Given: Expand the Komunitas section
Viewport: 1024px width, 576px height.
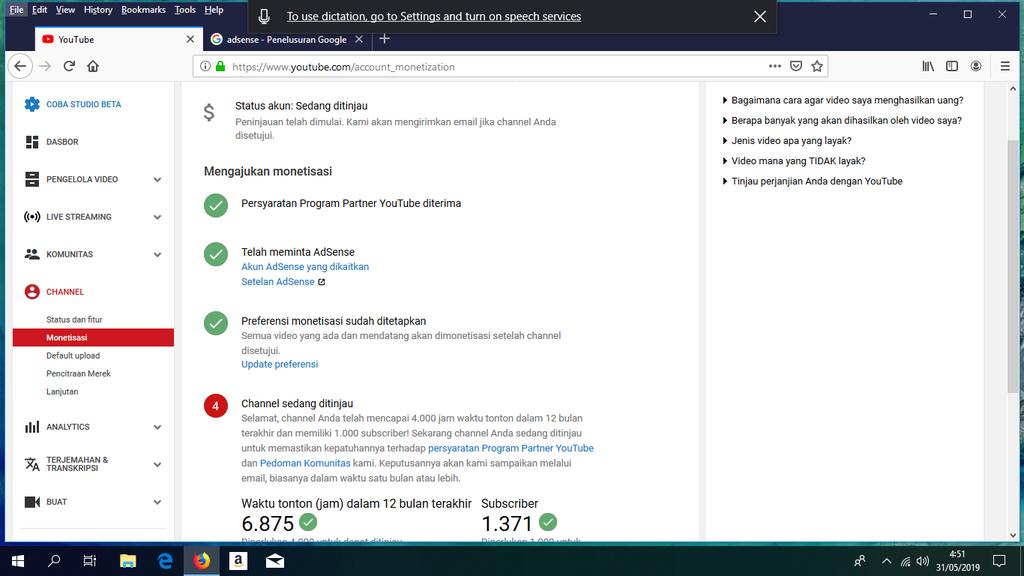Looking at the screenshot, I should tap(157, 255).
